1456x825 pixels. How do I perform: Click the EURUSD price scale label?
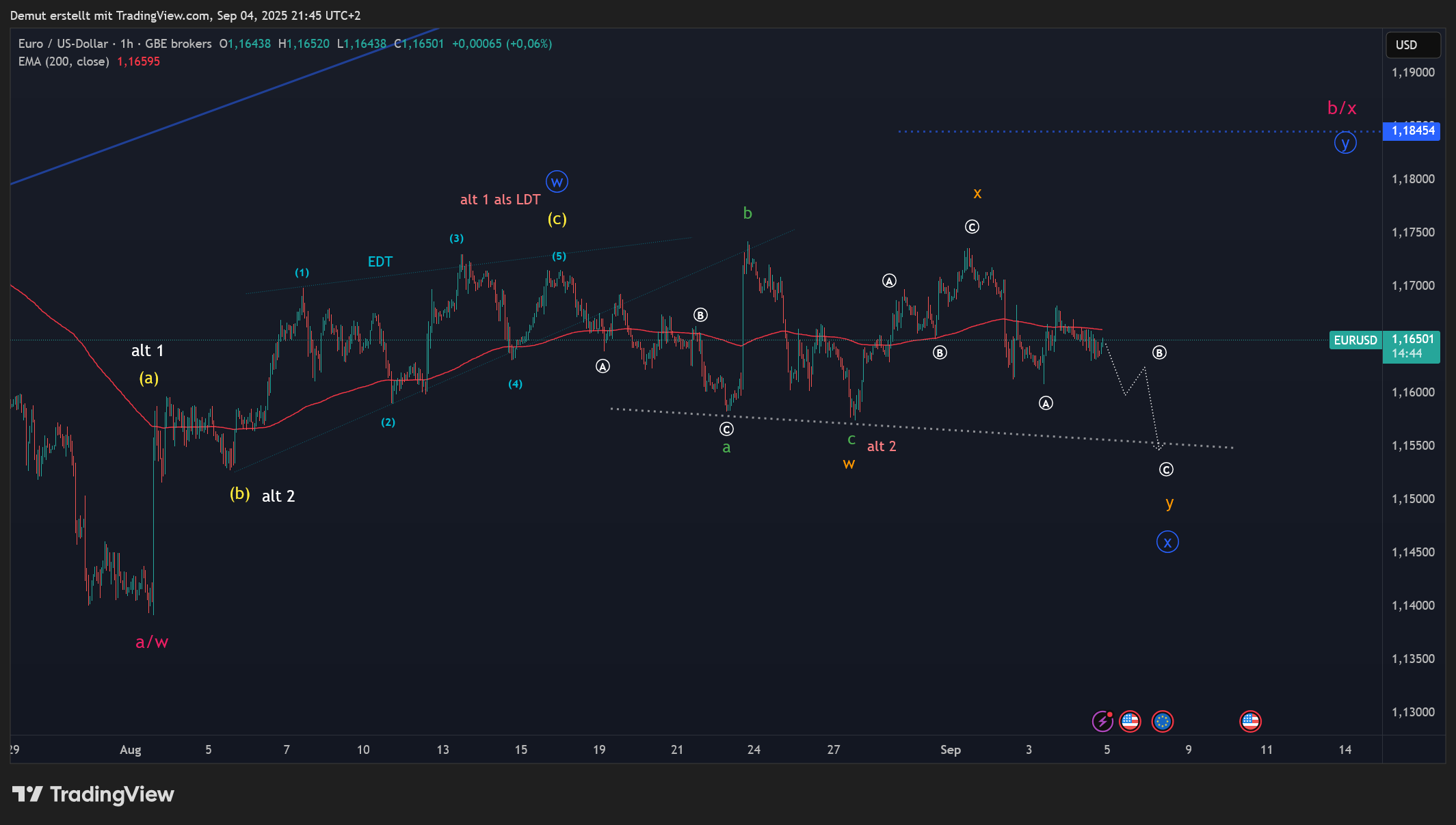[1355, 340]
